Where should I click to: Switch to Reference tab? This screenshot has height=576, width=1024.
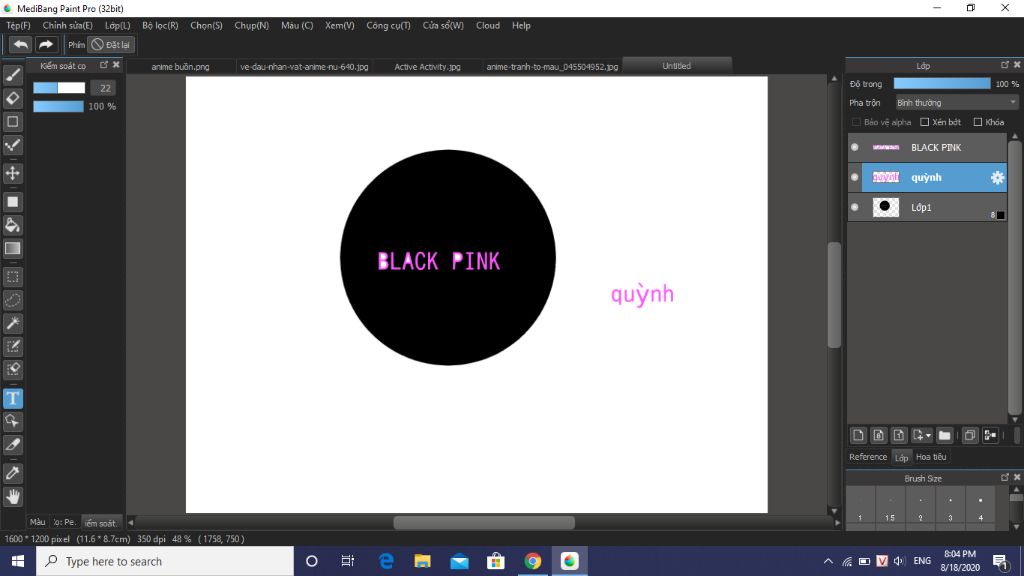coord(868,457)
